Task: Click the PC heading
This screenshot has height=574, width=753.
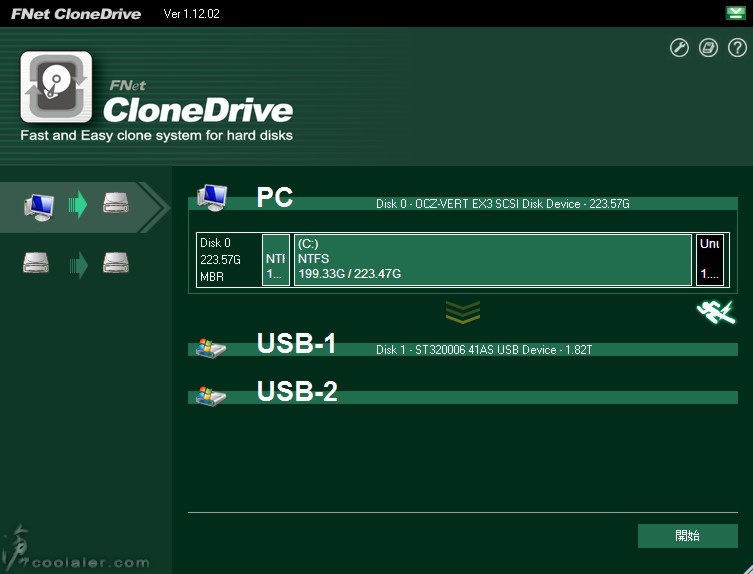Action: coord(275,197)
